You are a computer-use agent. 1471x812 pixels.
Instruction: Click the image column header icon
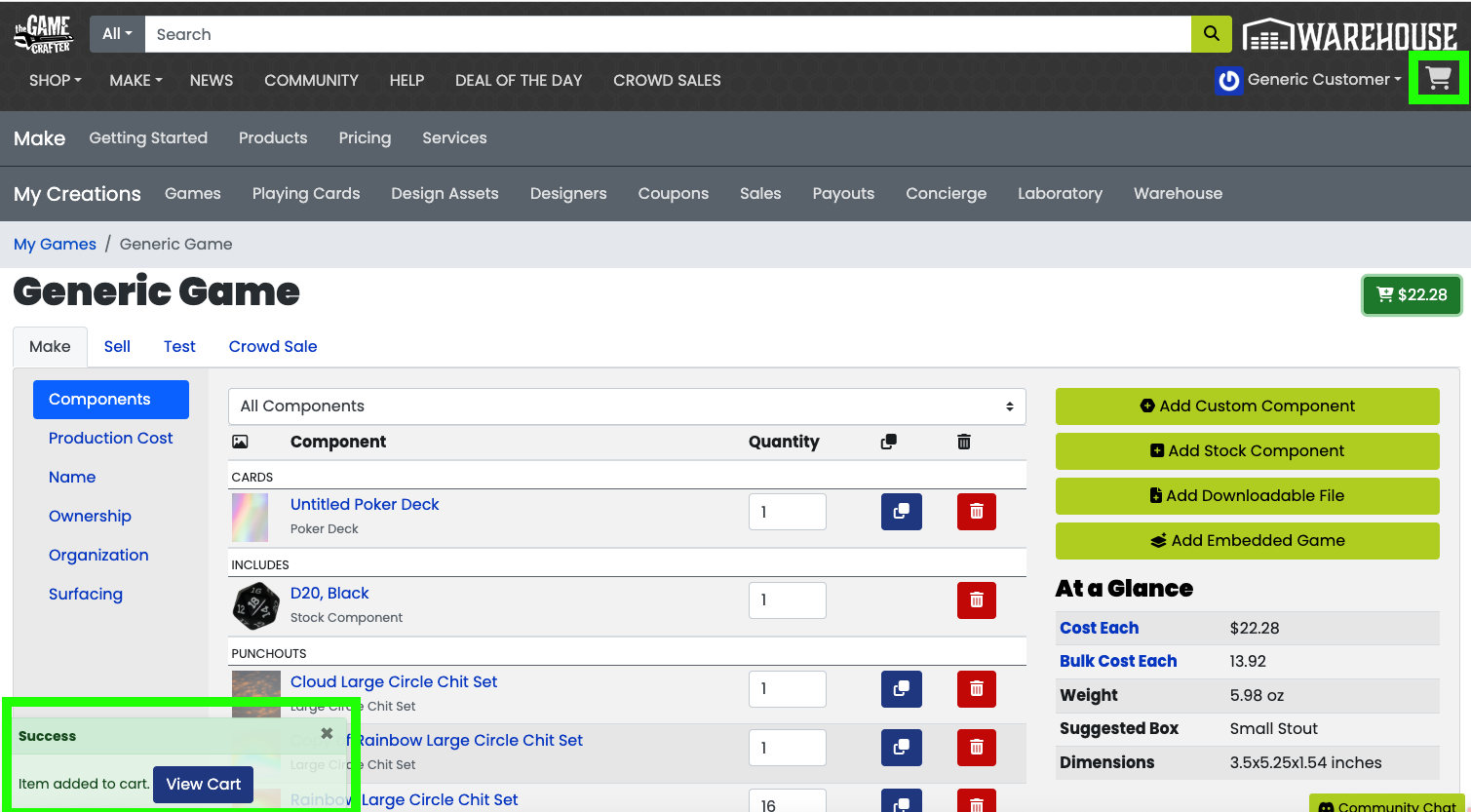click(x=240, y=442)
